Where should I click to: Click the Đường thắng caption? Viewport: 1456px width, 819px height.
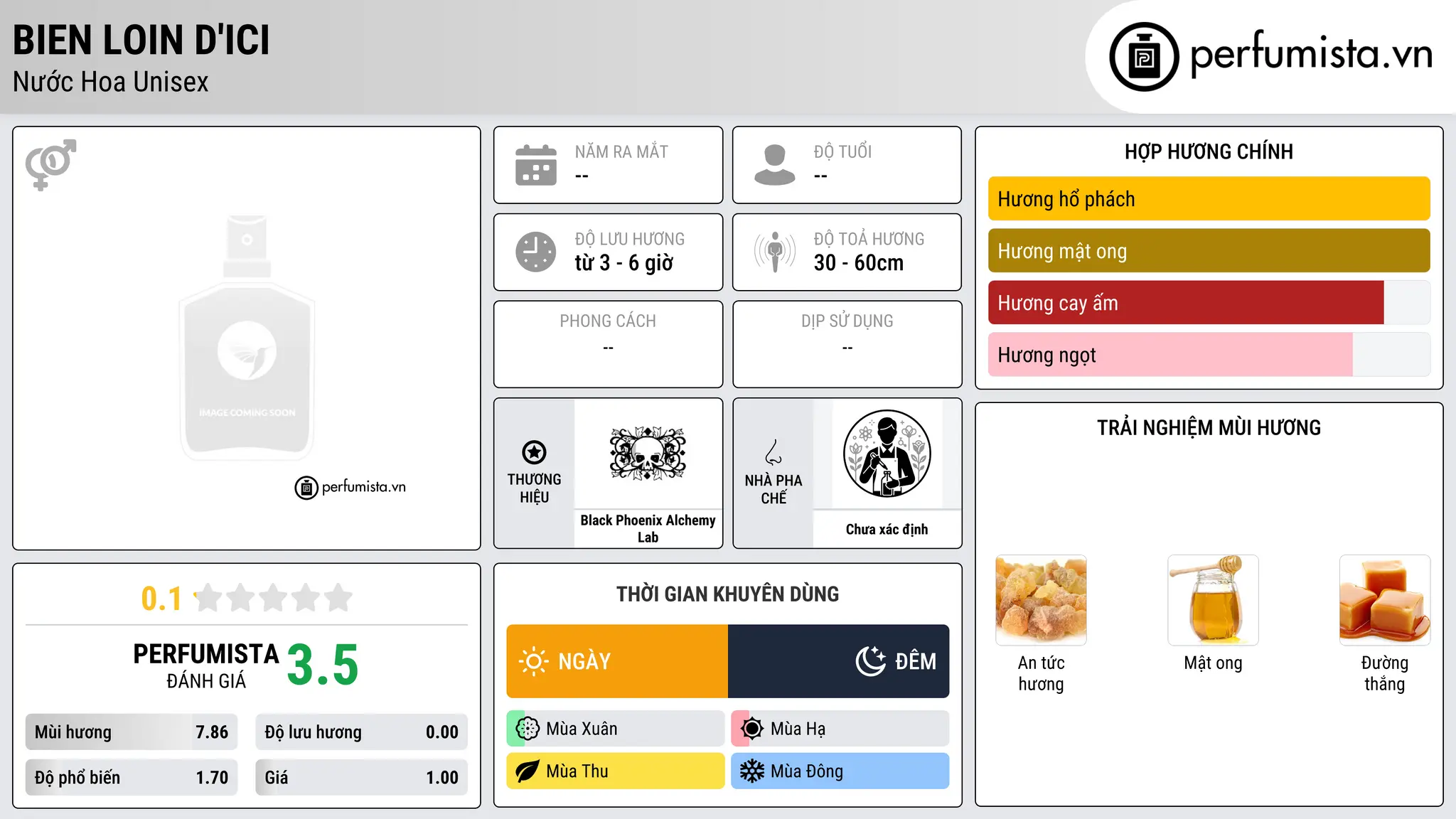click(1385, 673)
